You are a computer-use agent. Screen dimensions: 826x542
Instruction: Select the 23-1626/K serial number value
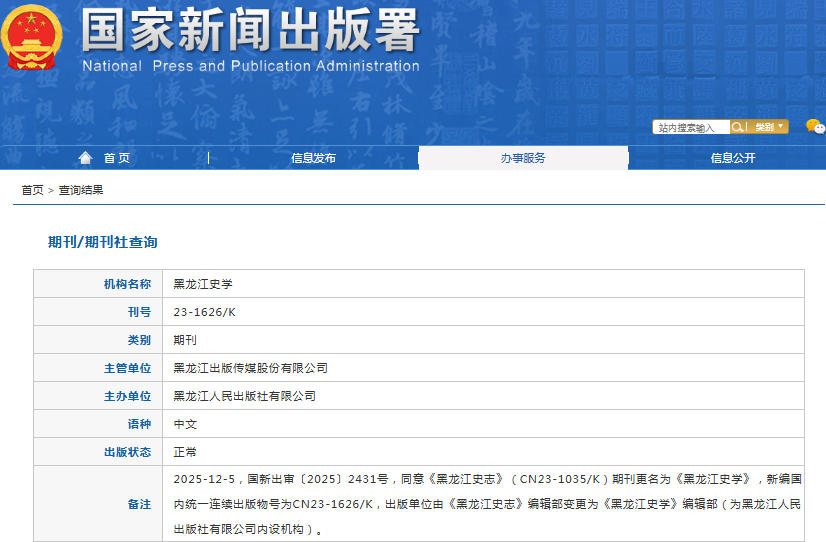pyautogui.click(x=204, y=312)
